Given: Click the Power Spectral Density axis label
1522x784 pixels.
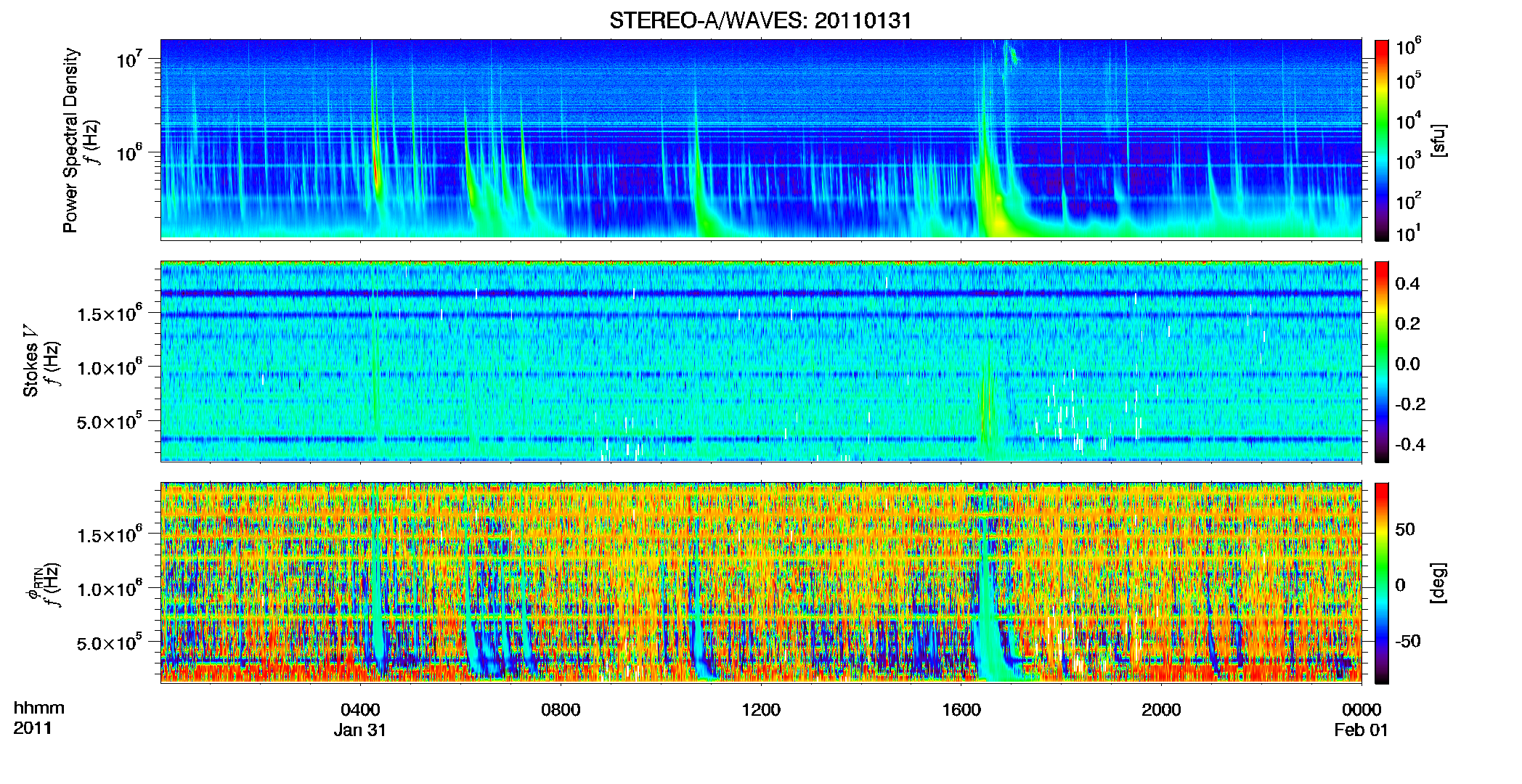Looking at the screenshot, I should 71,140.
